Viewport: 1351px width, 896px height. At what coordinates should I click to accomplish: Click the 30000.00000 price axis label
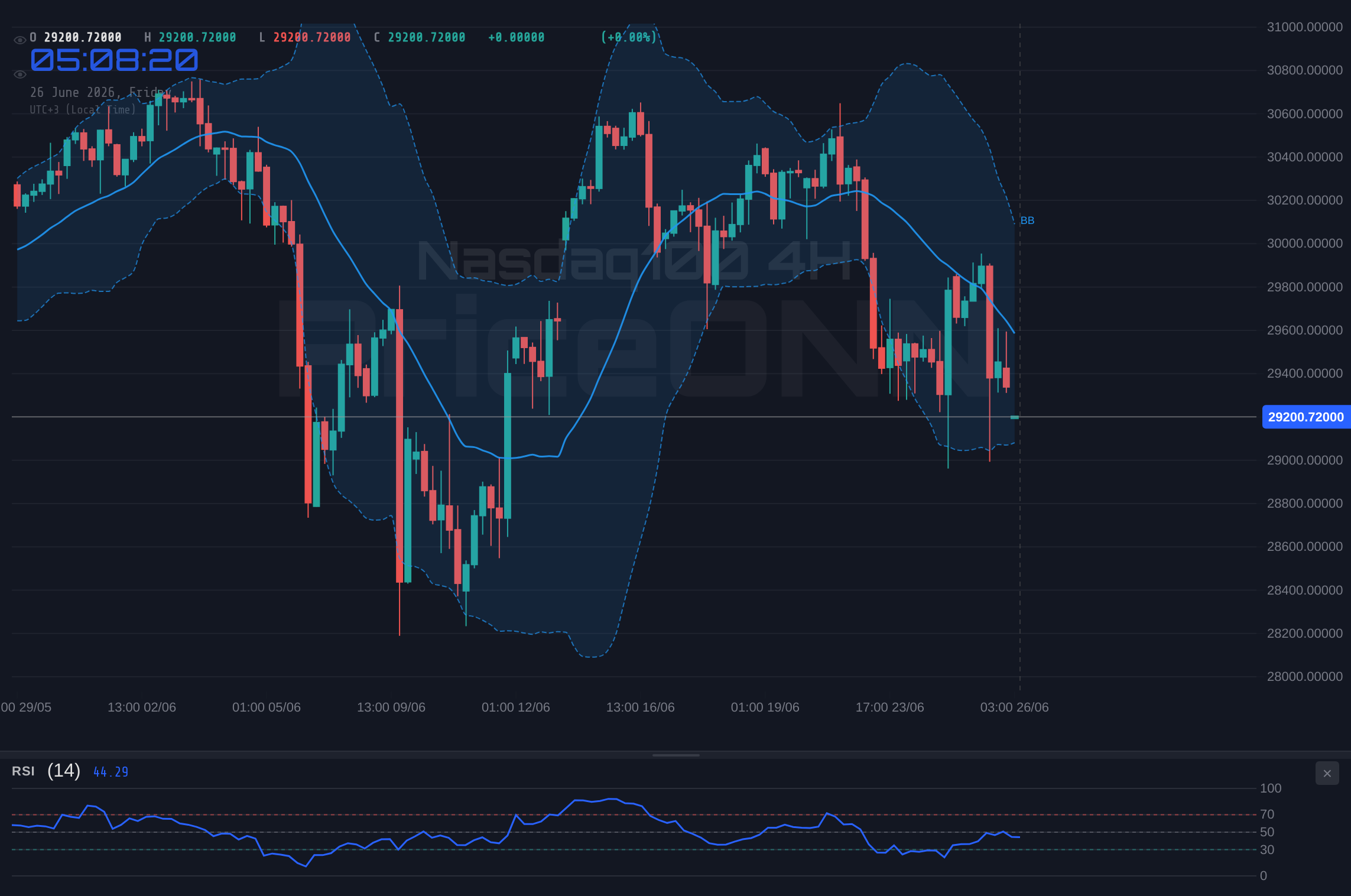[x=1305, y=244]
